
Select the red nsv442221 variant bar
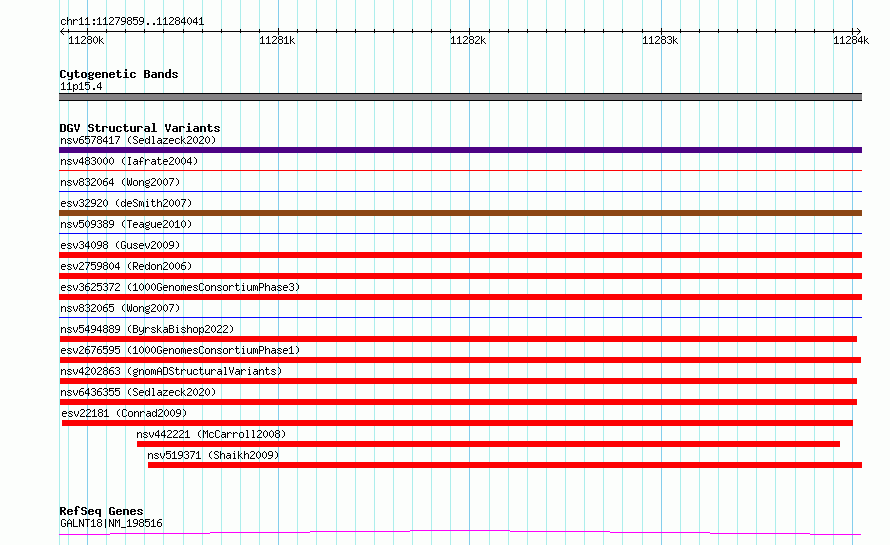488,444
